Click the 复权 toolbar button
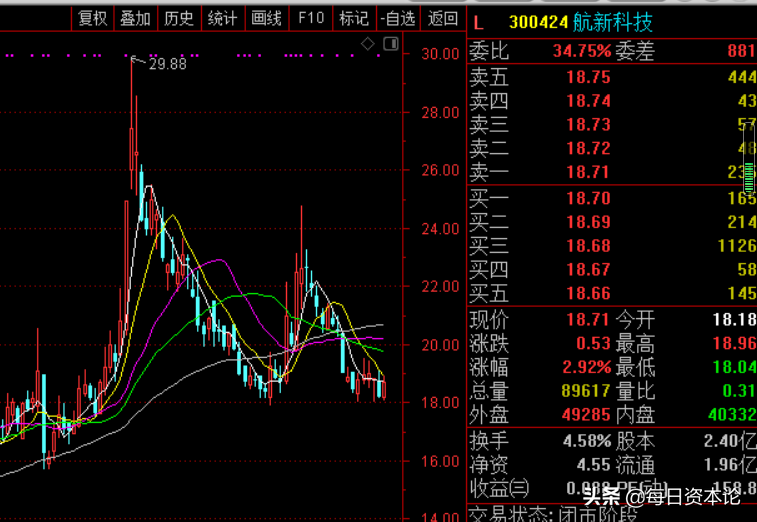 tap(93, 19)
